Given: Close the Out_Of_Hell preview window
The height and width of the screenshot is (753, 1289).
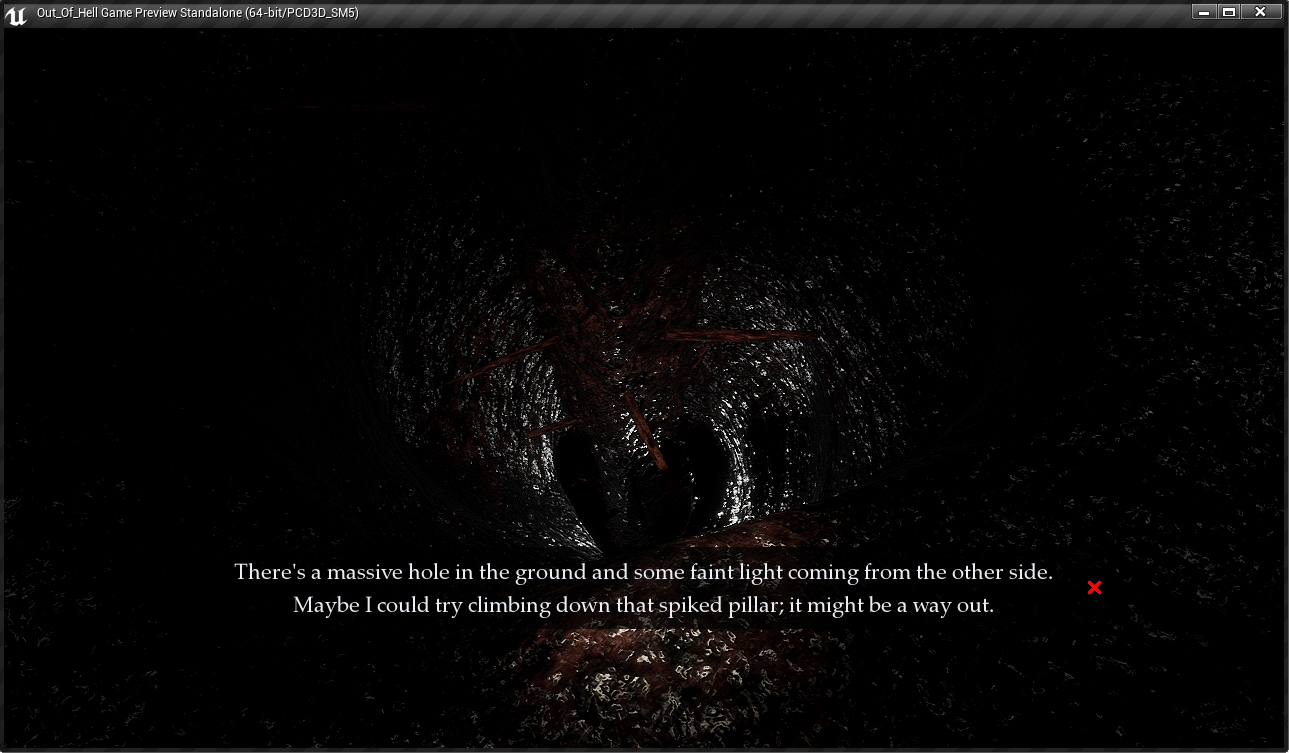Looking at the screenshot, I should [1260, 12].
